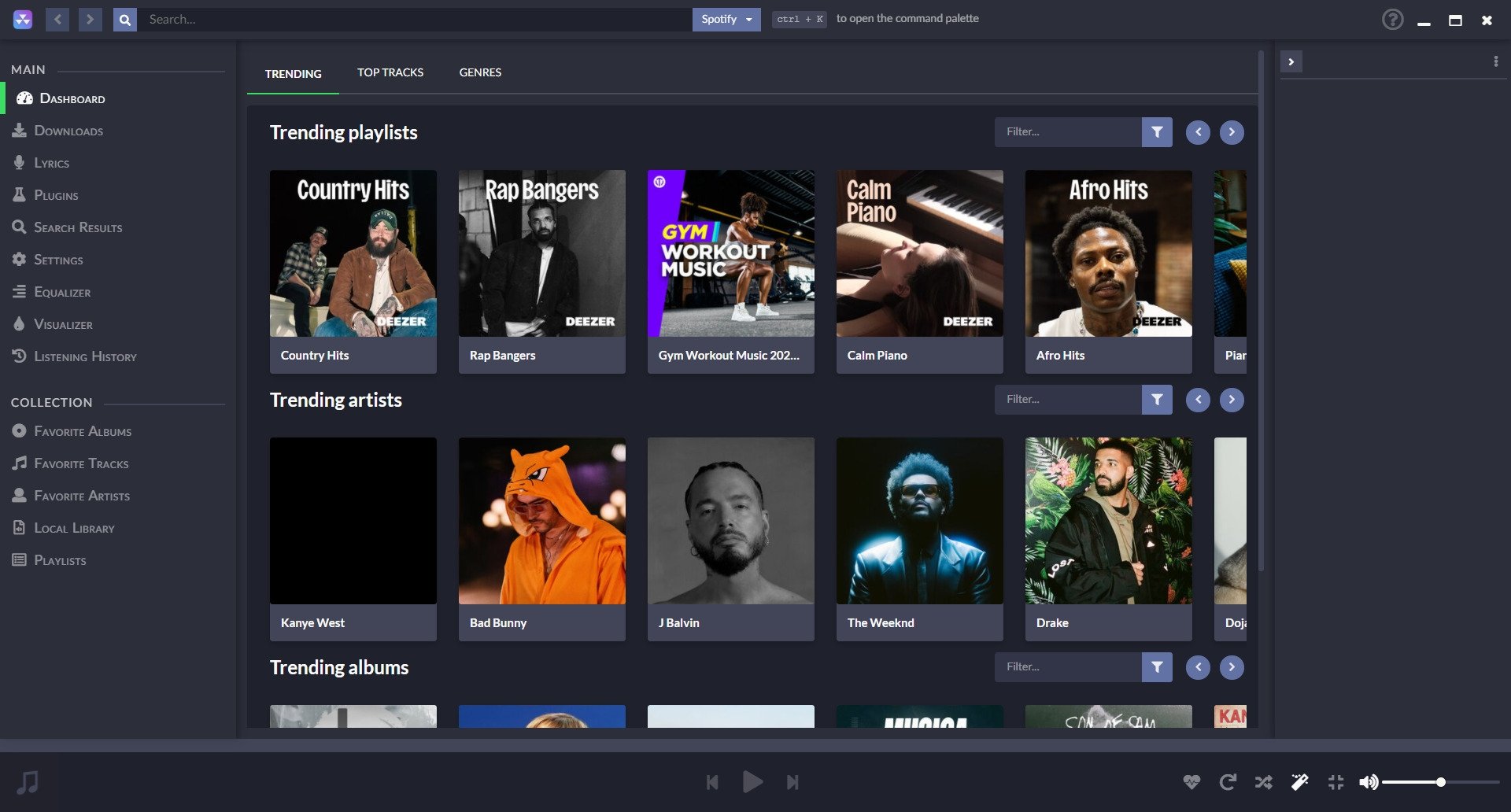Show previous Trending playlists
This screenshot has height=812, width=1511.
(x=1198, y=132)
